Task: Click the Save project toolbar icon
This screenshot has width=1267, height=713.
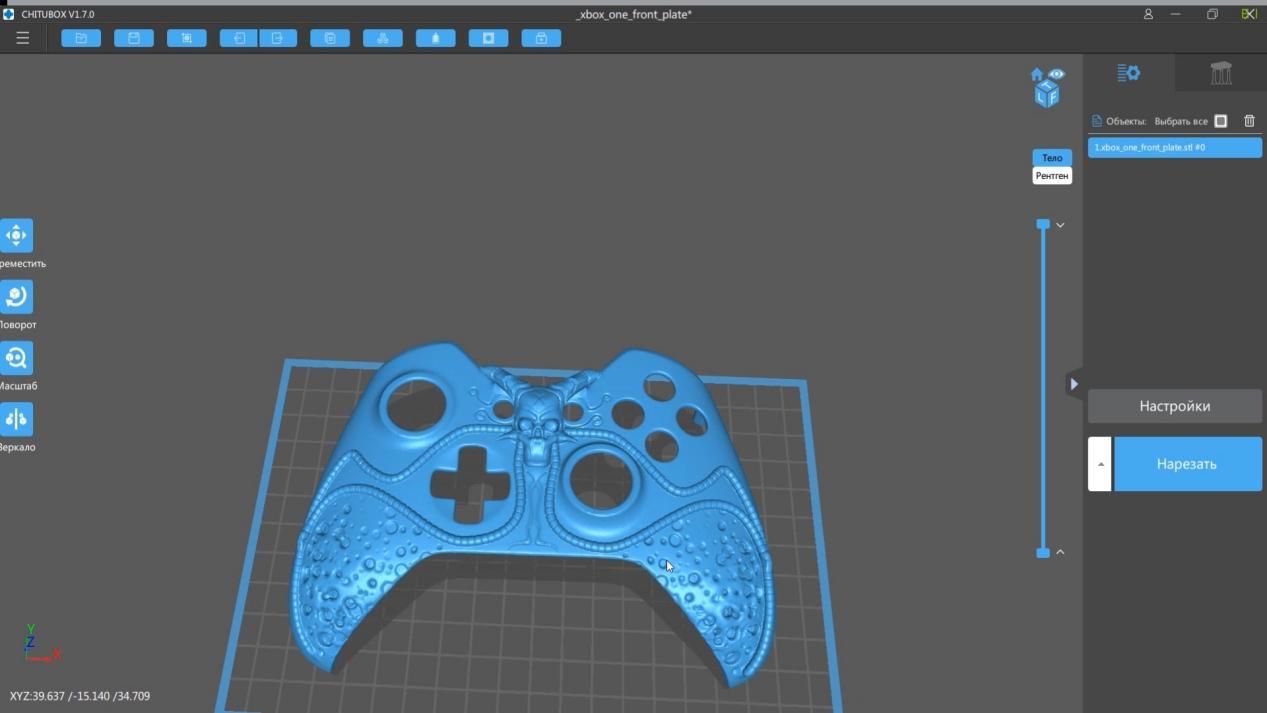Action: coord(134,38)
